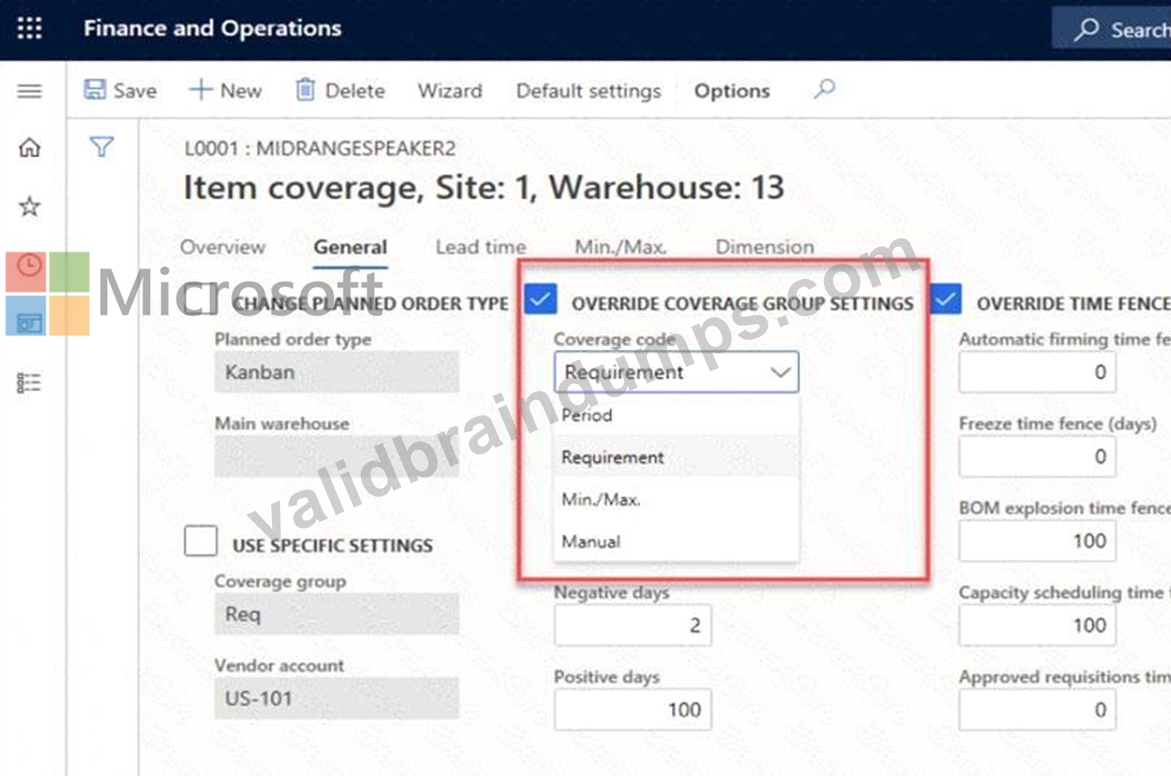The image size is (1171, 776).
Task: Click L0001 : MIDRANGESPEAKER2 record caption
Action: [320, 148]
